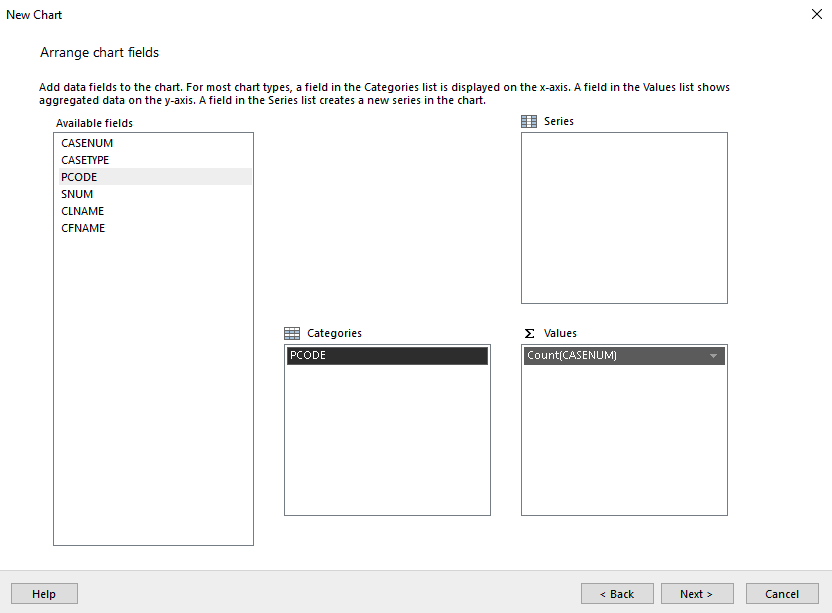Select PCODE in Available fields list
The height and width of the screenshot is (613, 832).
tap(79, 177)
